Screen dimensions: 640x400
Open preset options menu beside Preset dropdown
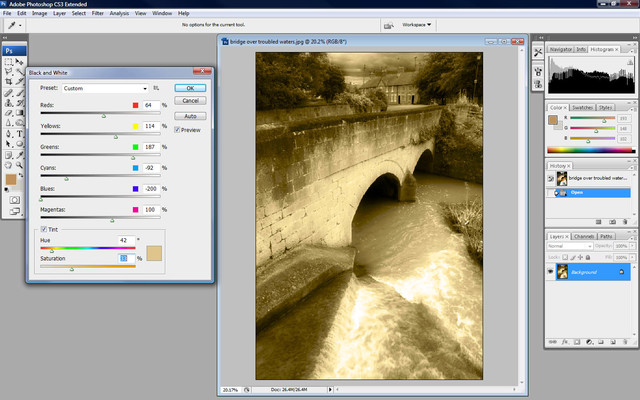click(x=156, y=88)
